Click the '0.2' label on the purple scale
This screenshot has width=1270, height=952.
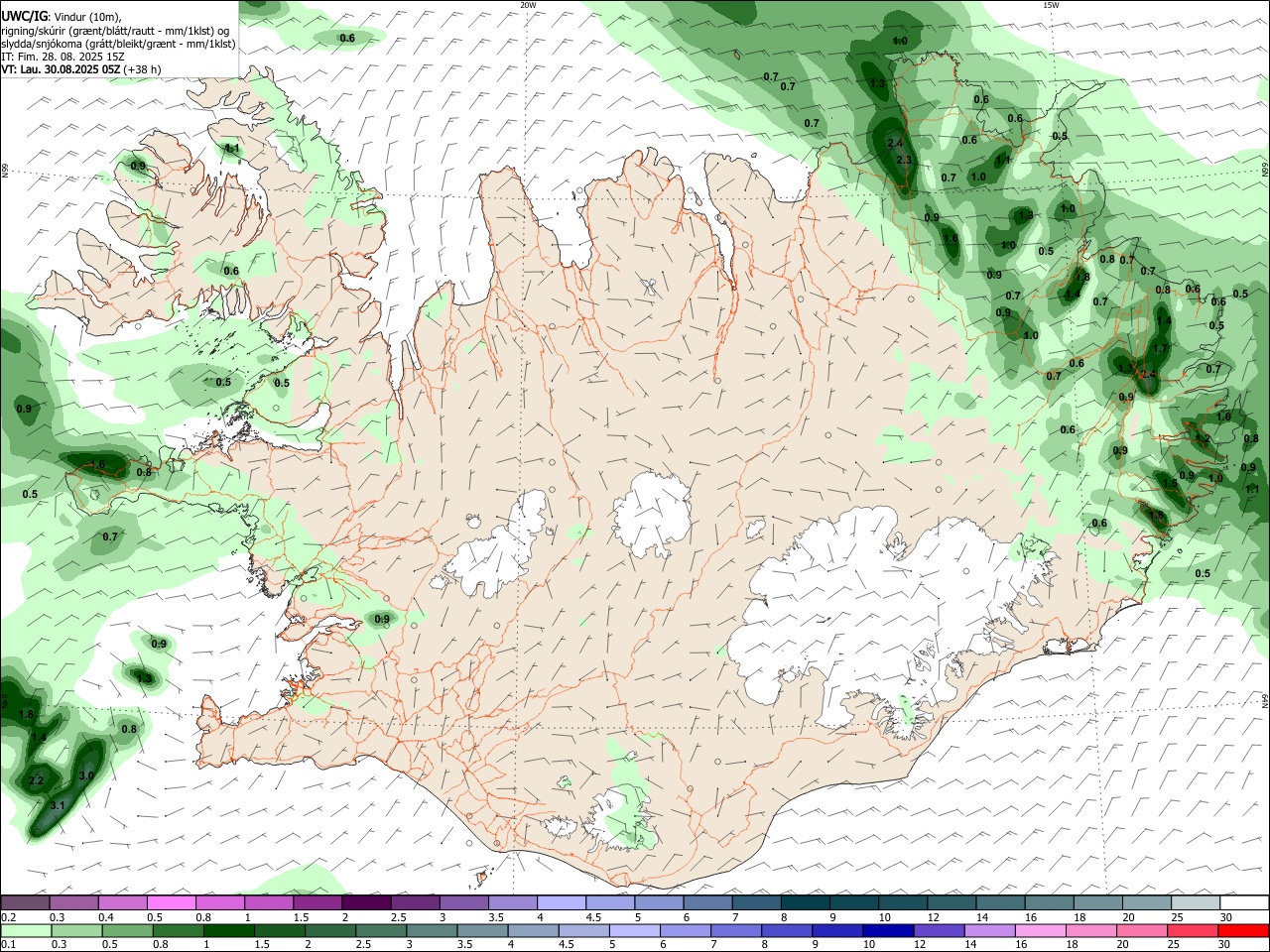8,917
